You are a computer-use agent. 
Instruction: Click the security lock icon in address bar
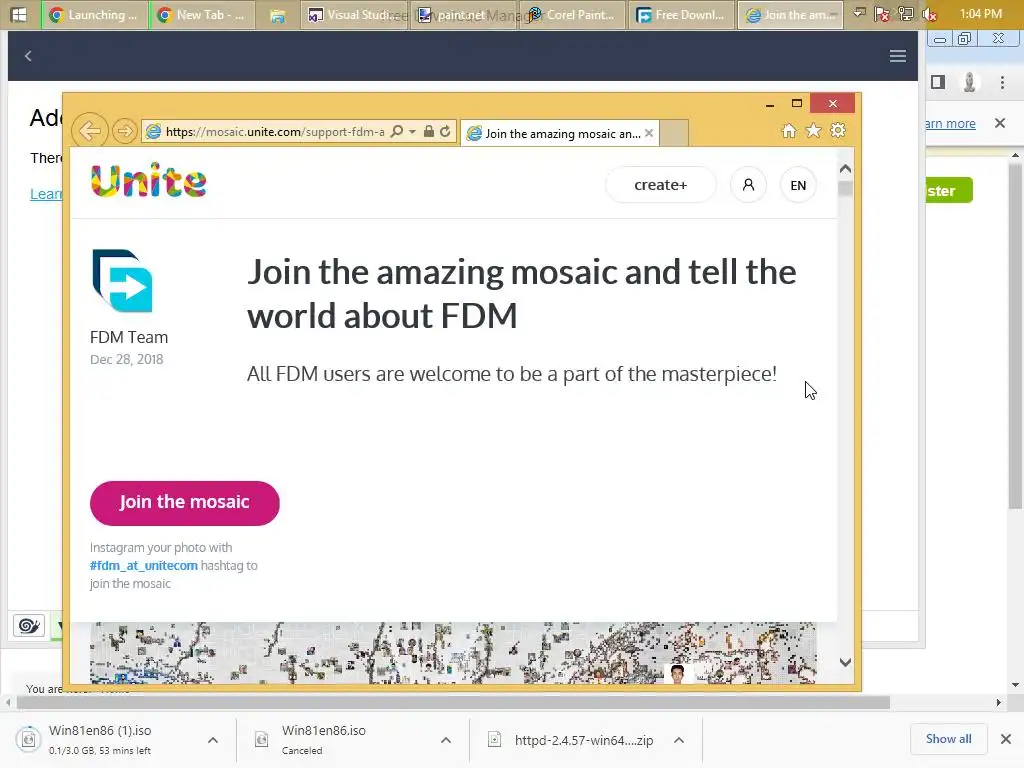[x=428, y=131]
